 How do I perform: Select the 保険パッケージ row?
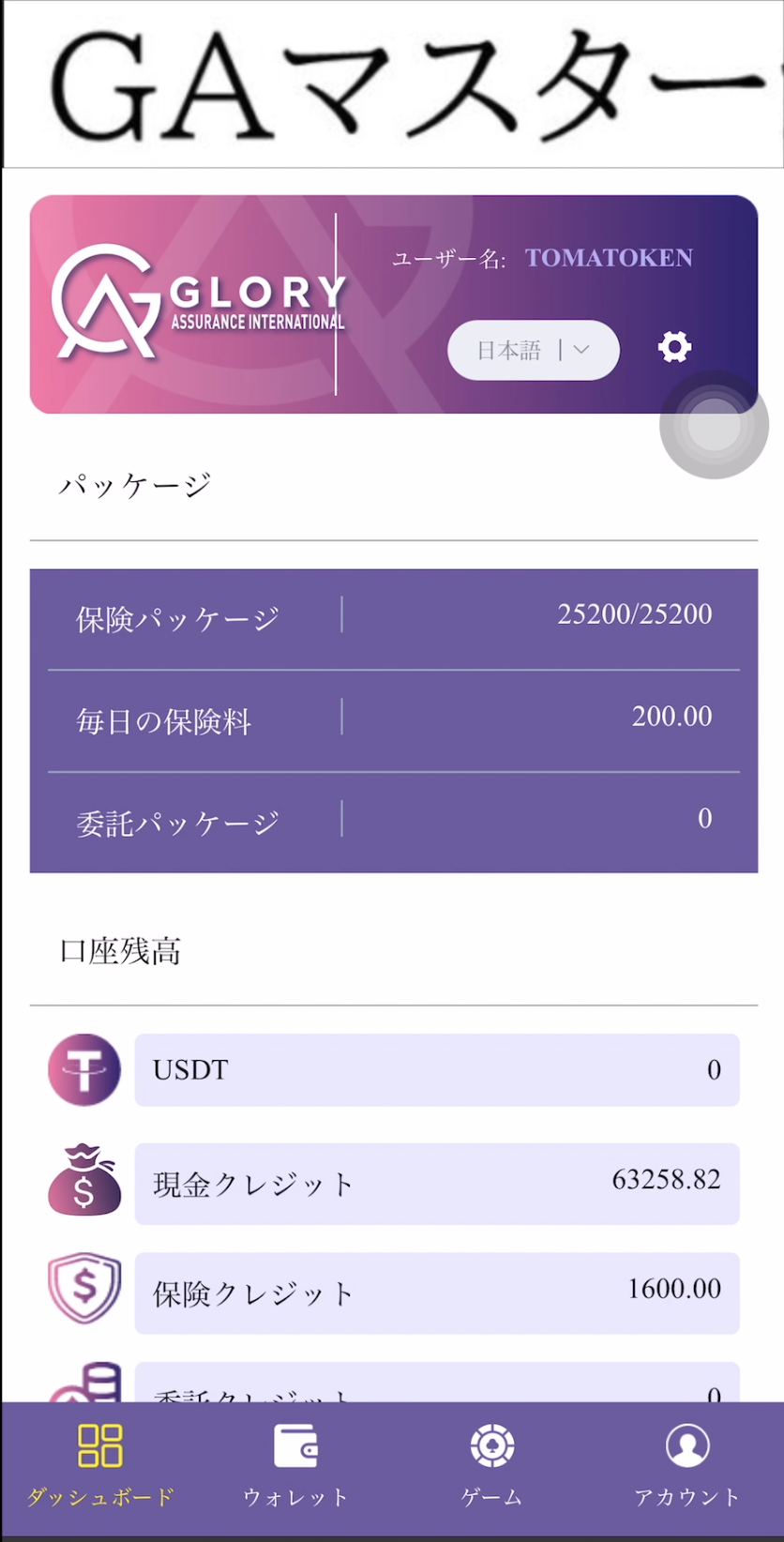[394, 619]
